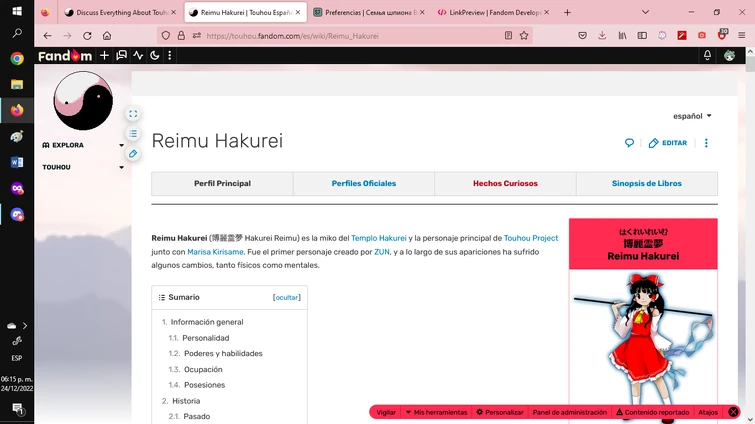Expand the TOUHOU menu
Image resolution: width=755 pixels, height=424 pixels.
coord(83,167)
